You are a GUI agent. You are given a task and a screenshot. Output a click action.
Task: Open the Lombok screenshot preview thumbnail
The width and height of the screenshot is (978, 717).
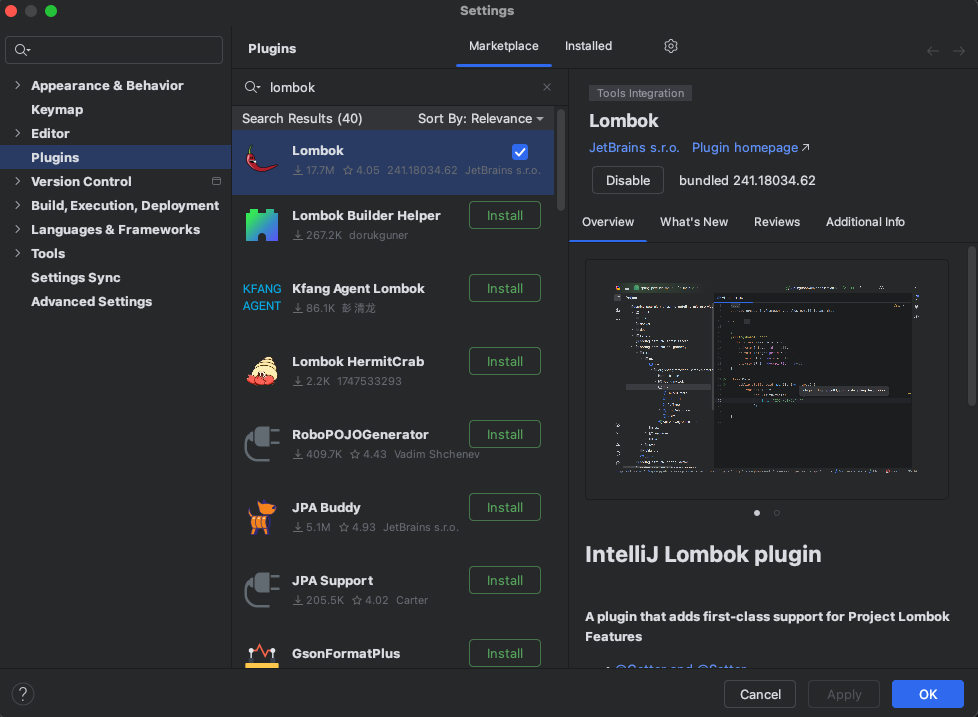click(x=767, y=379)
